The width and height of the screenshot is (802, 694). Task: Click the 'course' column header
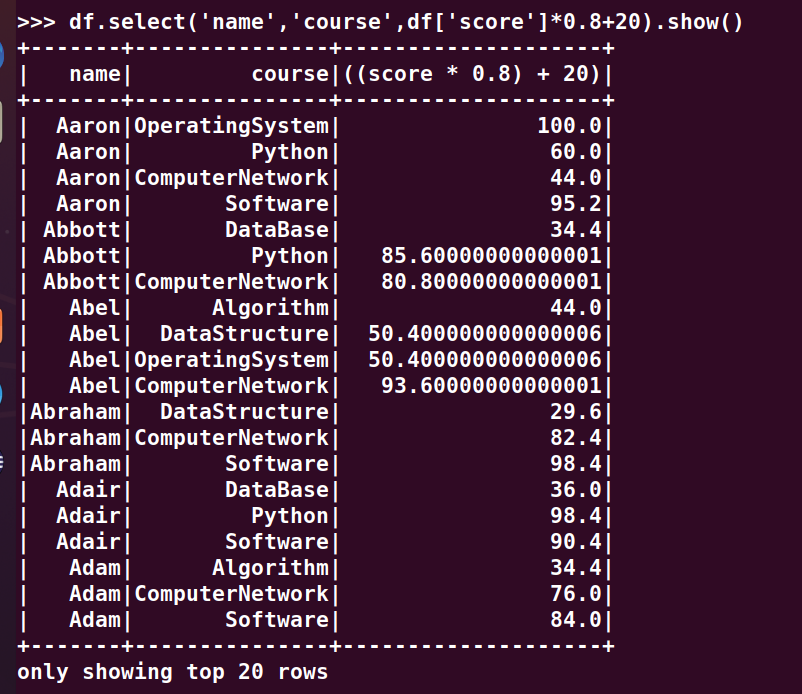[290, 74]
